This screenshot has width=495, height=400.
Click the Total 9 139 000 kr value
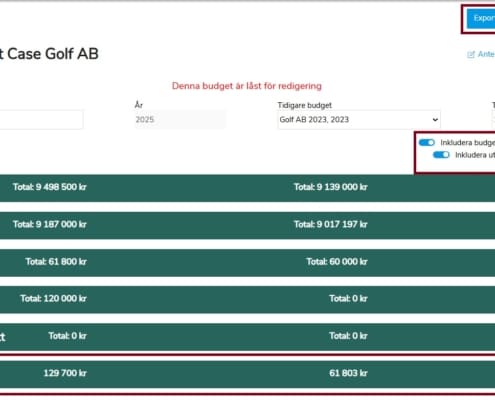pos(330,187)
